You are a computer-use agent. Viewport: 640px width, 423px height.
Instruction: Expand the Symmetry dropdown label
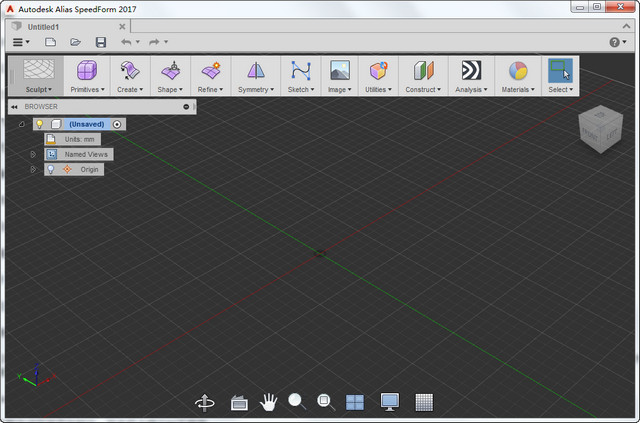[256, 89]
